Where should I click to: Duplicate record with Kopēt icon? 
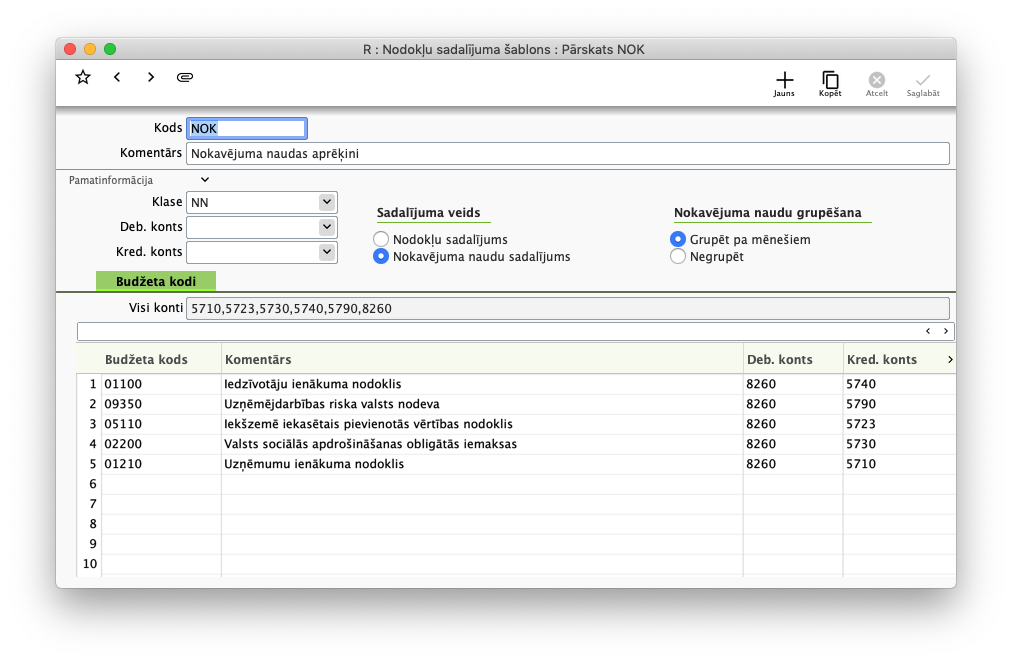point(830,84)
